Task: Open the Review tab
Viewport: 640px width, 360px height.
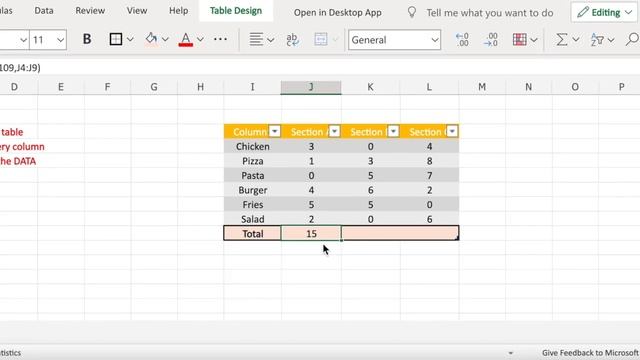Action: click(x=90, y=11)
